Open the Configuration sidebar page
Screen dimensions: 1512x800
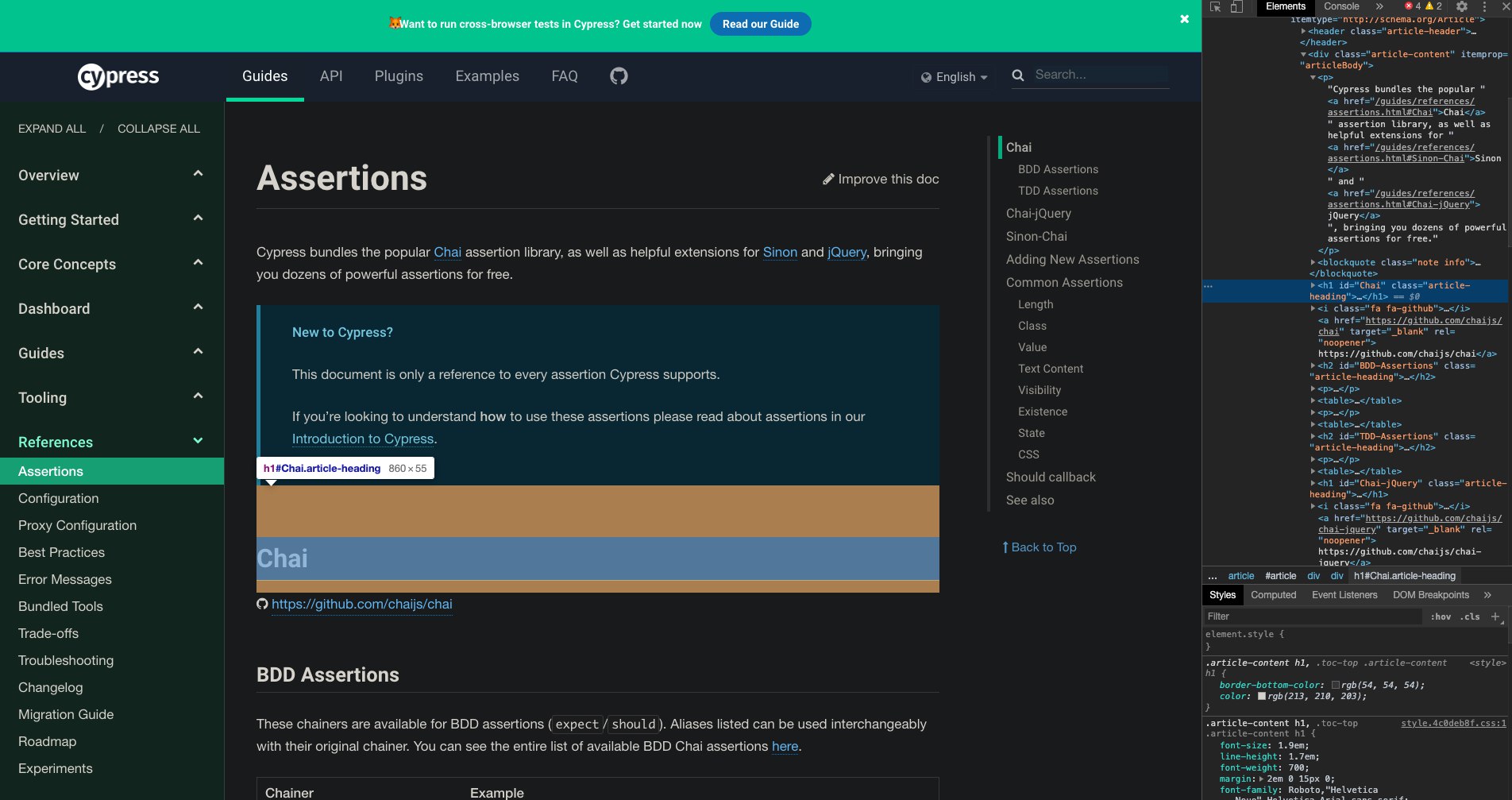click(59, 498)
